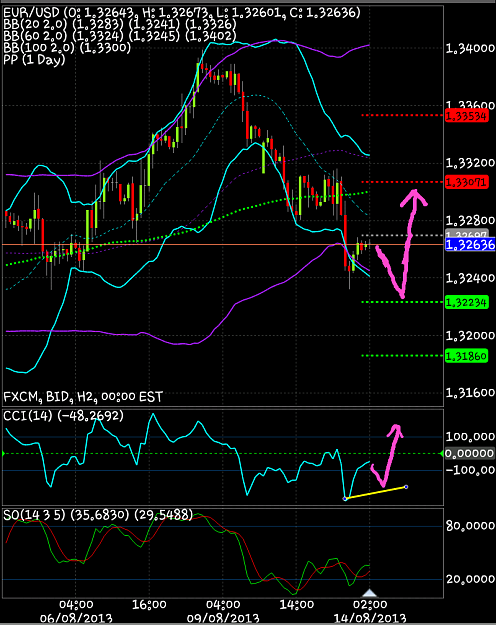Screen dimensions: 496x625
Task: Click the red 1.33071 pivot level tag
Action: tap(466, 183)
